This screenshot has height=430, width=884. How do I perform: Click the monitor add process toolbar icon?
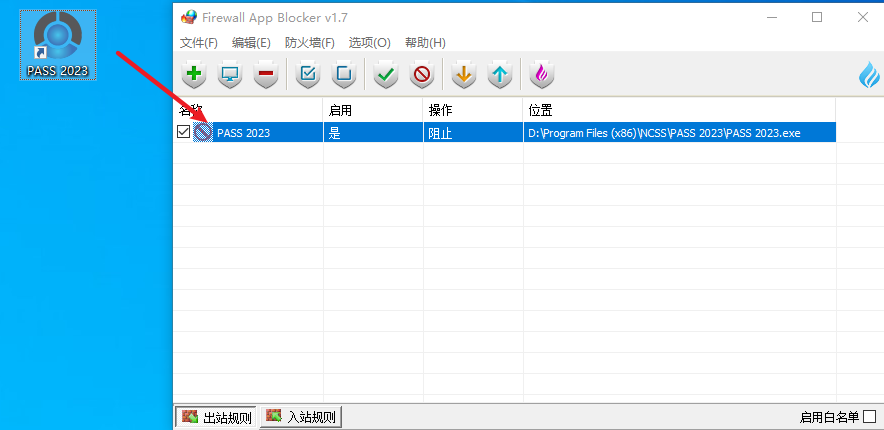click(x=230, y=75)
